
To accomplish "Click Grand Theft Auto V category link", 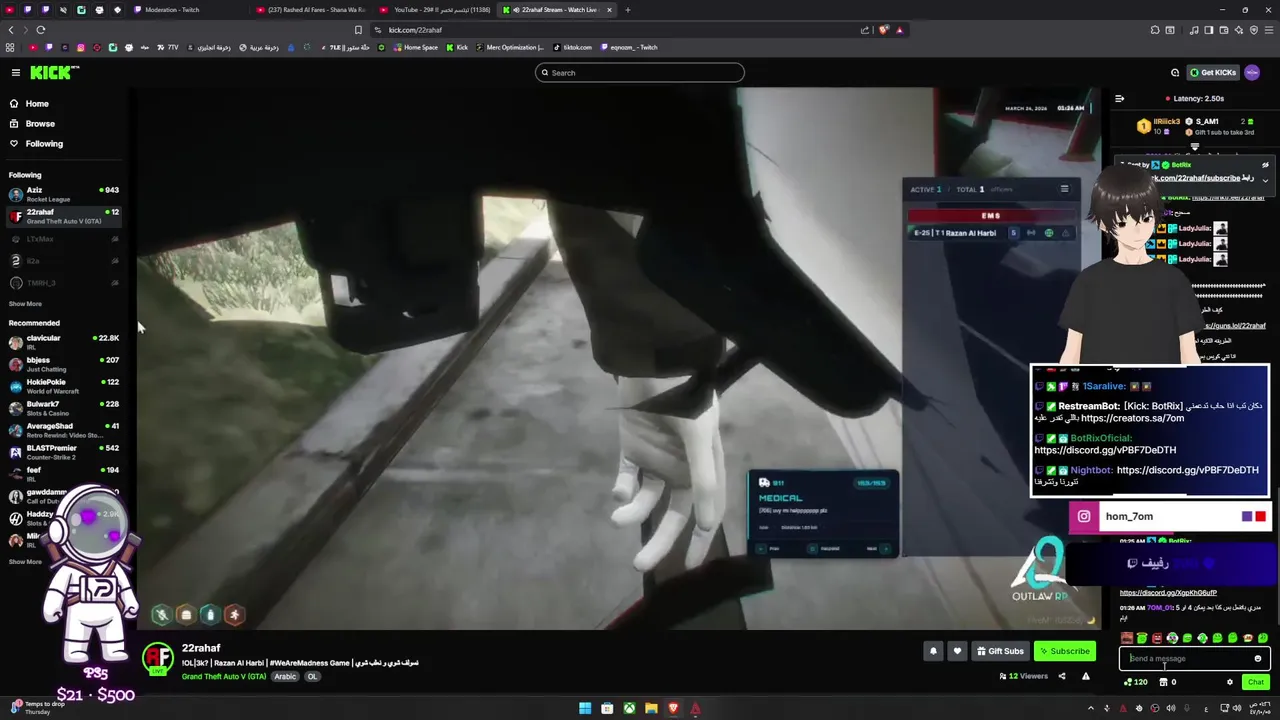I will (224, 676).
